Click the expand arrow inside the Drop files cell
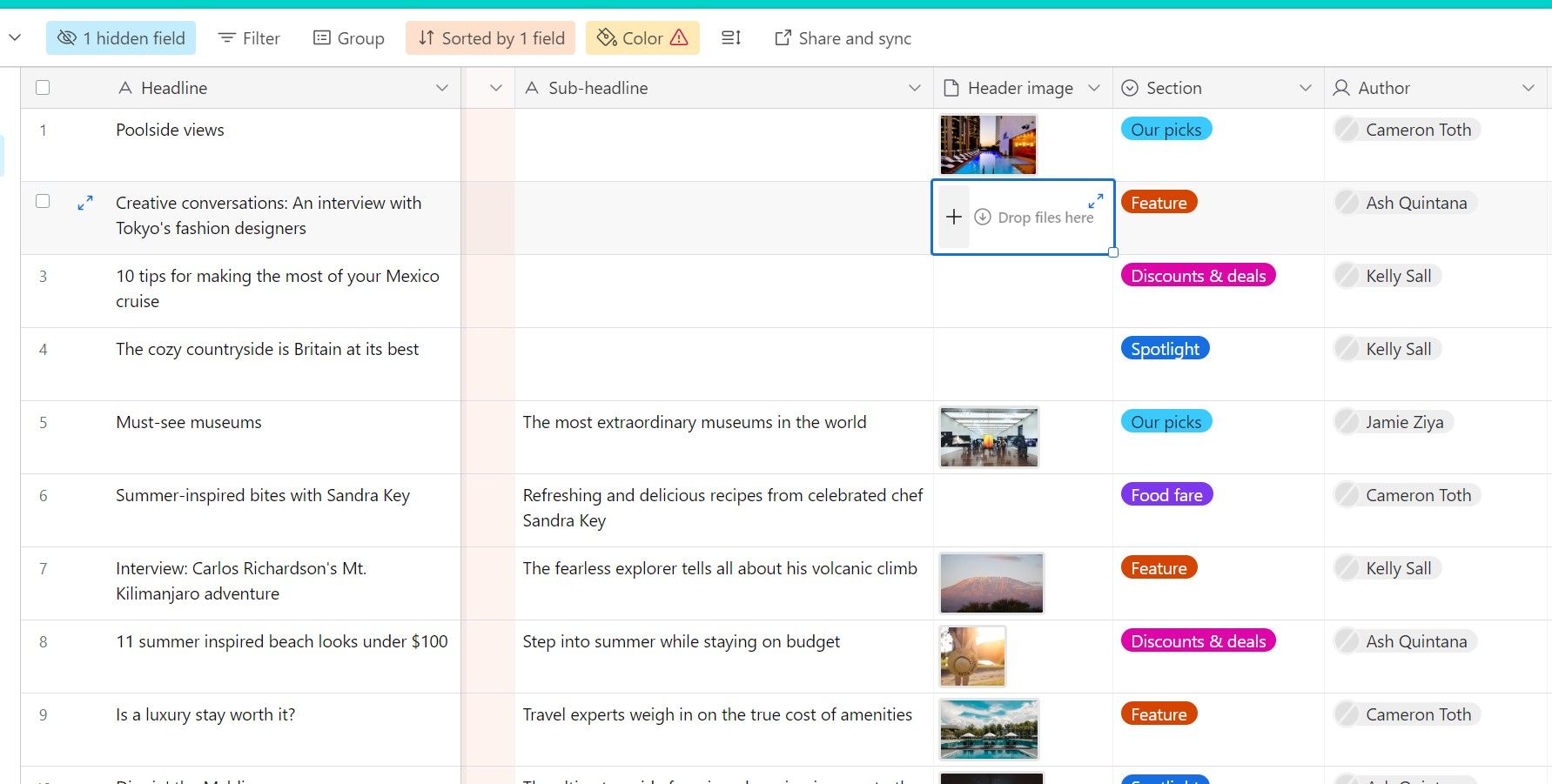Screen dimensions: 1552x784 click(1095, 201)
